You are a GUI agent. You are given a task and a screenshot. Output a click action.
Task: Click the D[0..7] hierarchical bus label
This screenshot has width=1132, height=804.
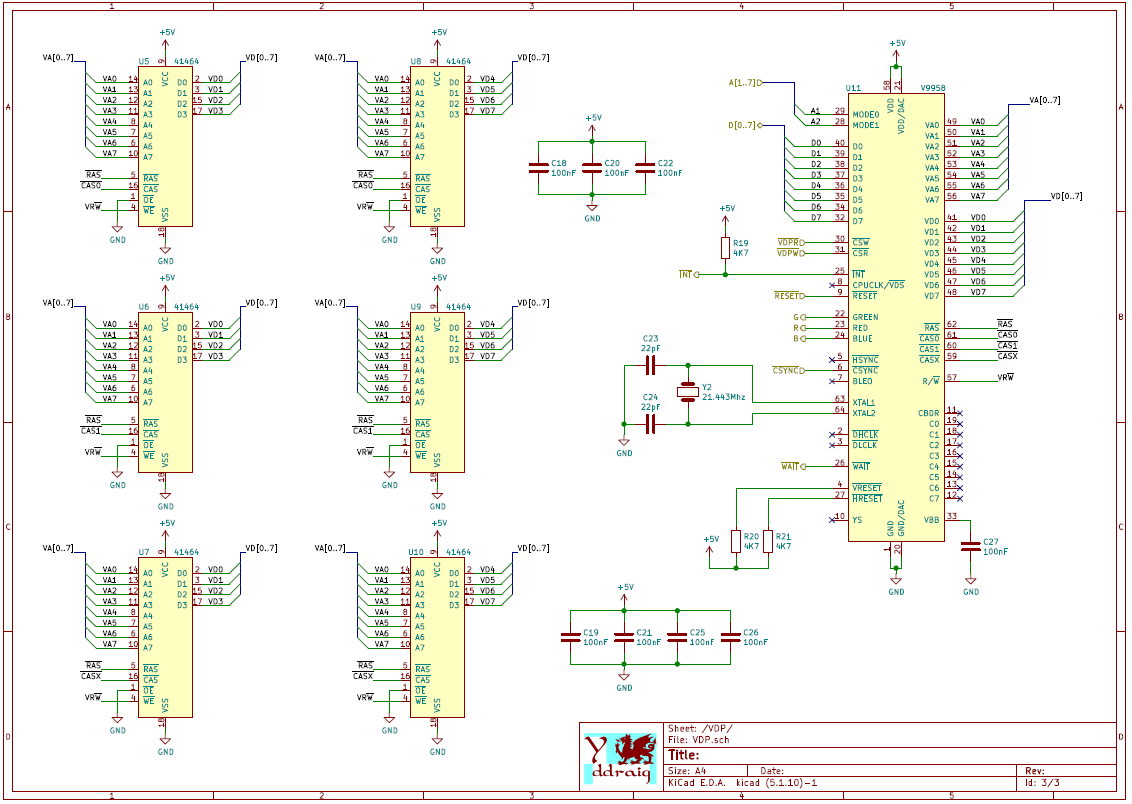coord(745,126)
